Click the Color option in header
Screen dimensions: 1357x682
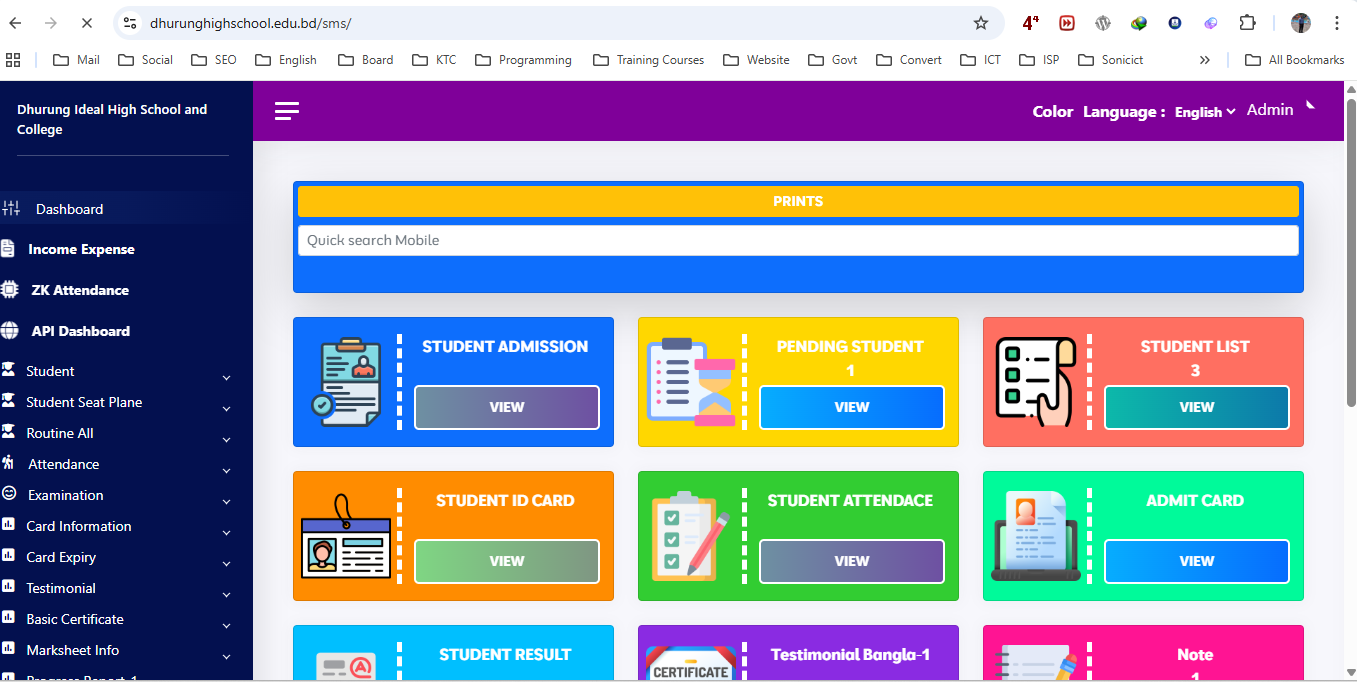[x=1052, y=112]
